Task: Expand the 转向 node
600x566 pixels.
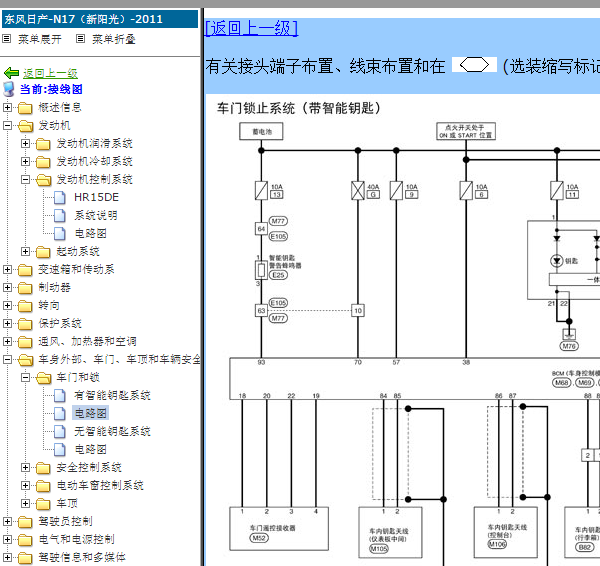Action: click(7, 305)
